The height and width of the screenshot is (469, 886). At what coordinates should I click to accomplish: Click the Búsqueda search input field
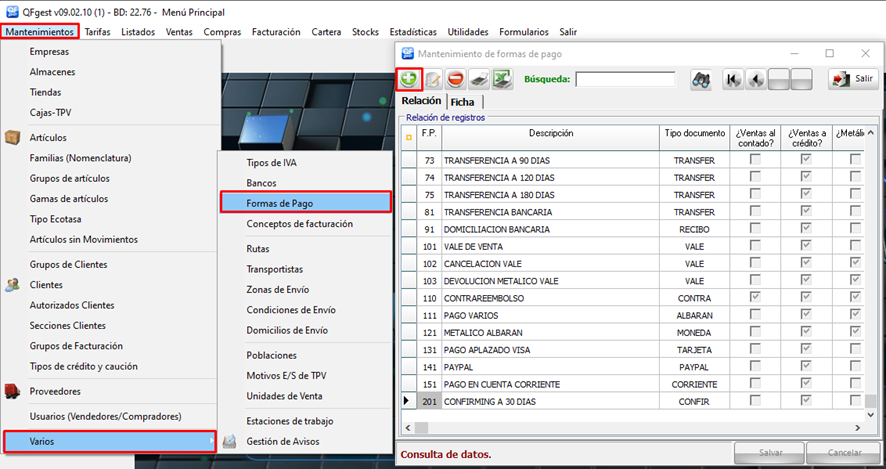tap(625, 79)
